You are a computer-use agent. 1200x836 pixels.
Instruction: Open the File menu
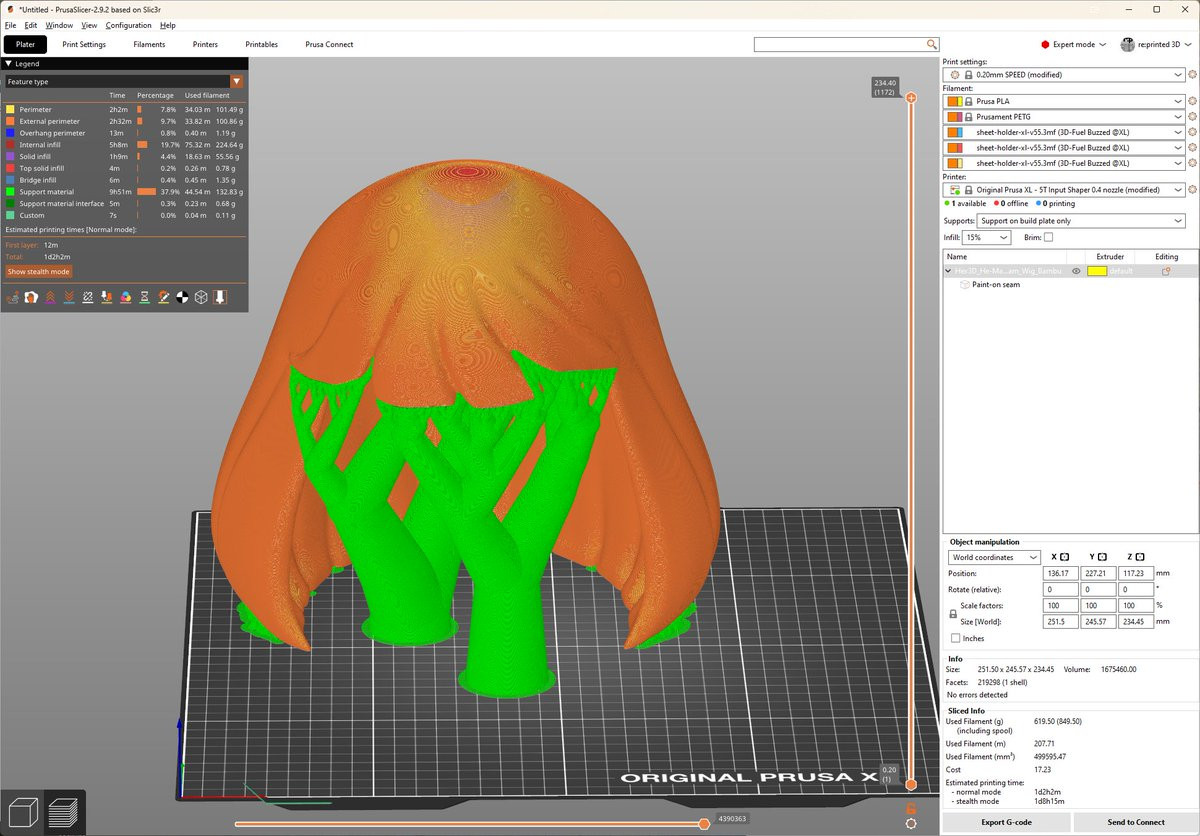pyautogui.click(x=10, y=25)
